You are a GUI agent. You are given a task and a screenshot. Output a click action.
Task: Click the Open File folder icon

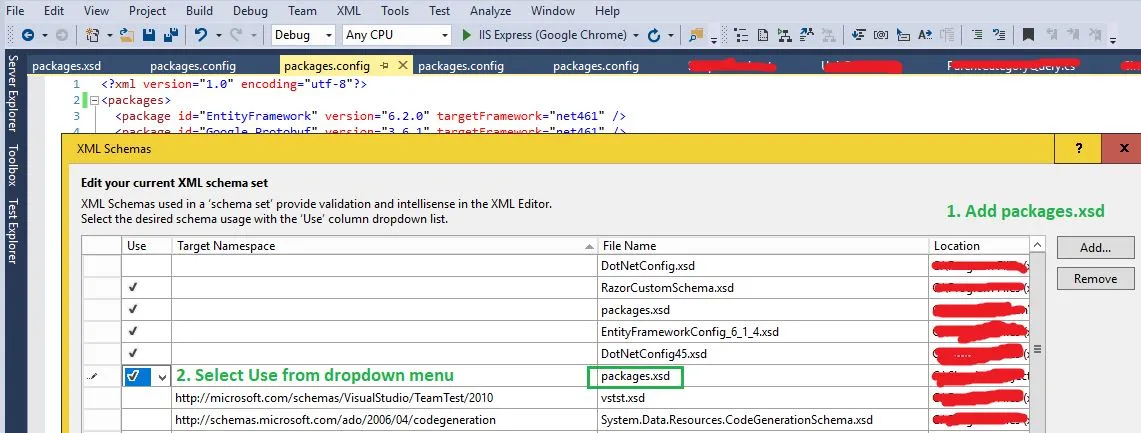click(127, 35)
